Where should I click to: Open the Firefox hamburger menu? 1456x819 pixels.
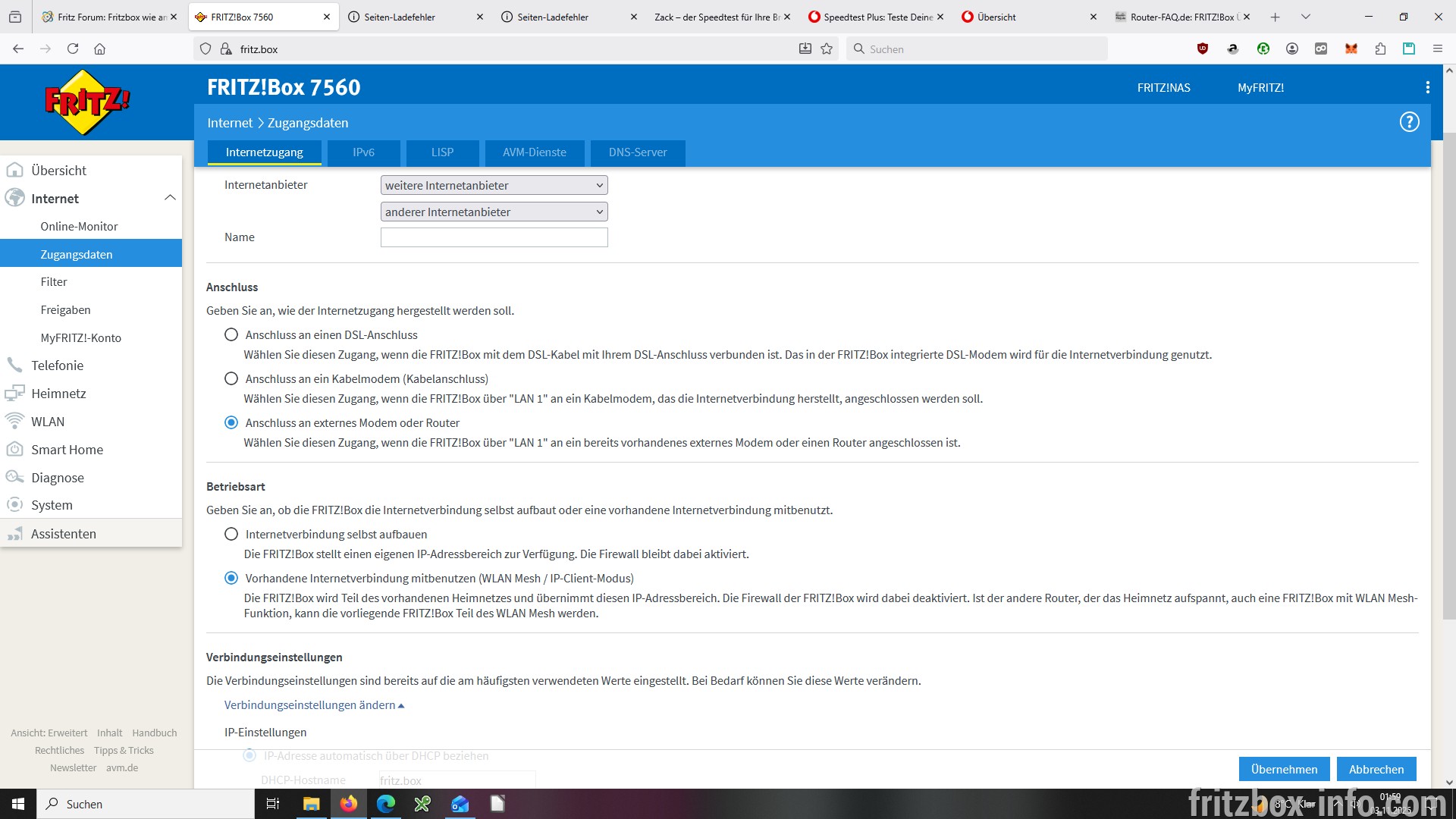(x=1437, y=49)
